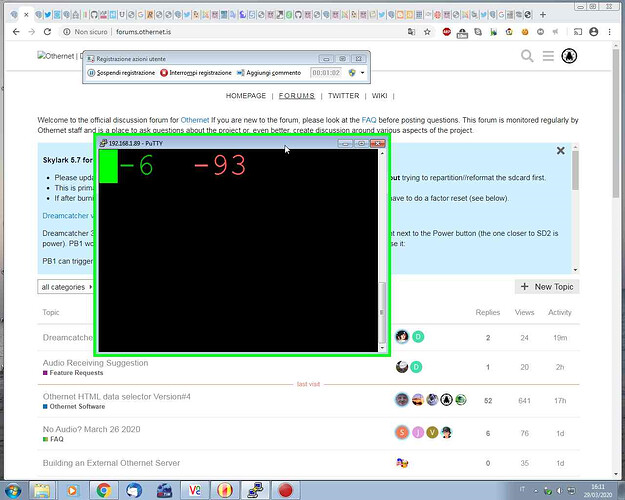Open the Audio Receiving Suggestion topic
625x500 pixels.
point(95,363)
